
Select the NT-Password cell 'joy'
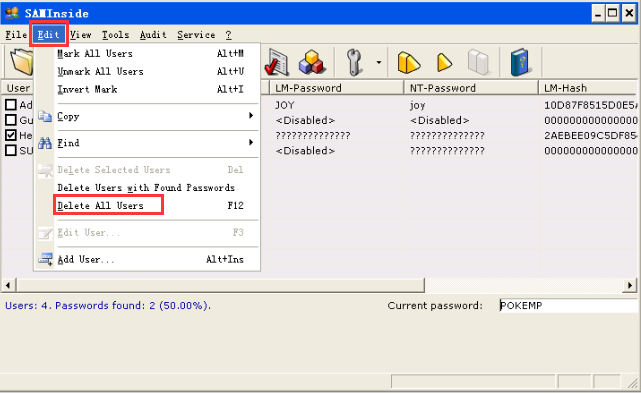(417, 105)
